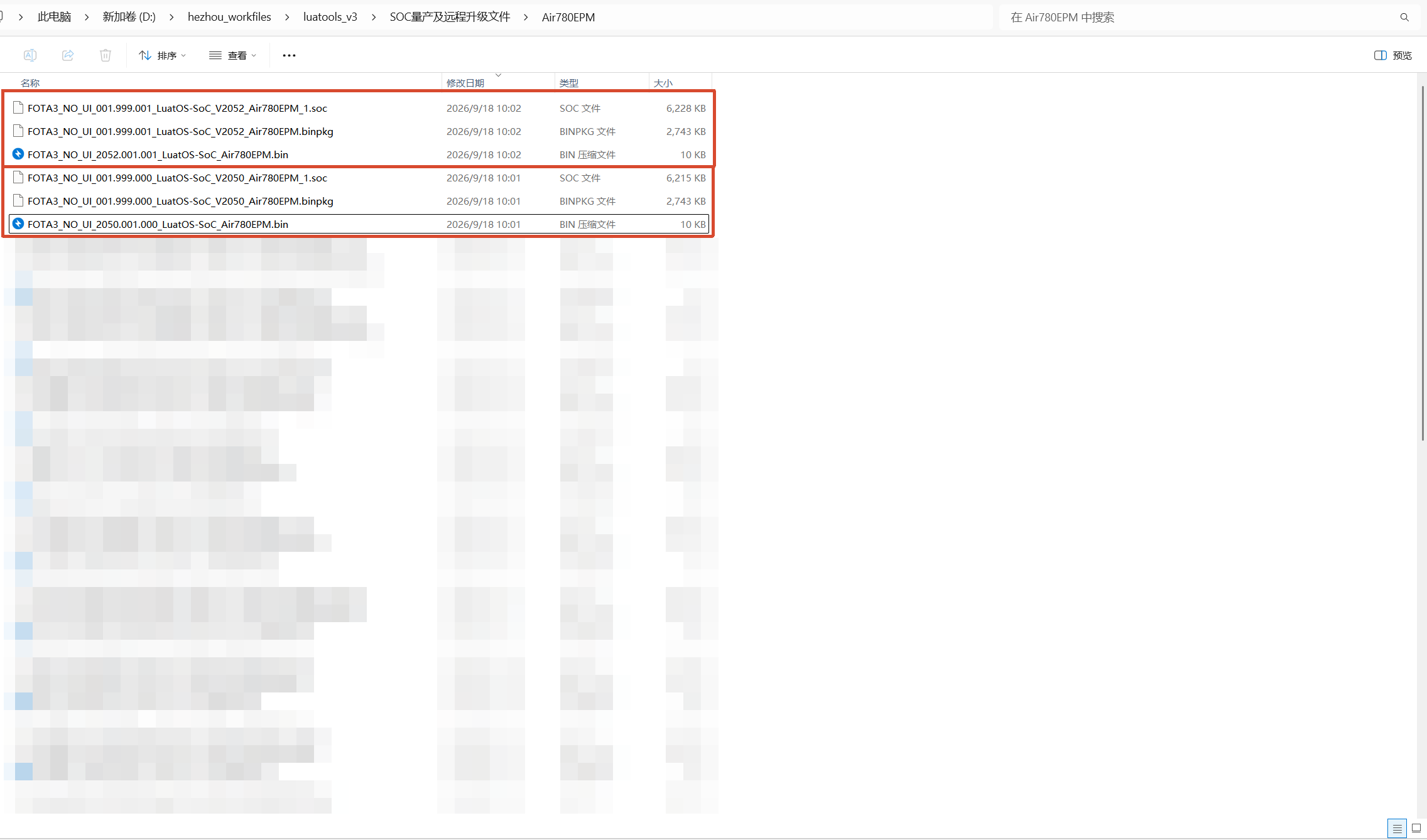
Task: Click the rename icon in toolbar
Action: tap(30, 55)
